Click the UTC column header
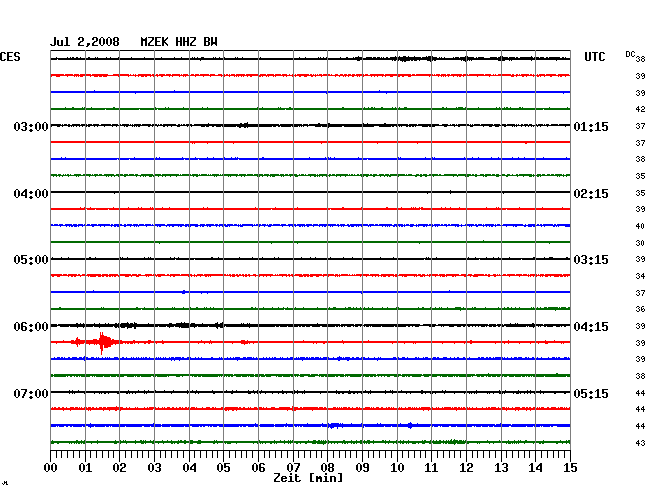The image size is (650, 494). coord(594,59)
